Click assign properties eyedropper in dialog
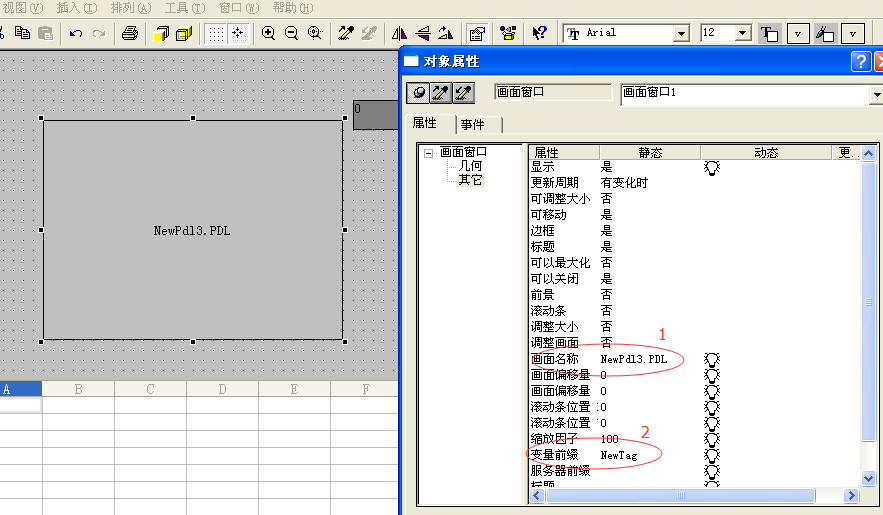Image resolution: width=883 pixels, height=515 pixels. 463,93
